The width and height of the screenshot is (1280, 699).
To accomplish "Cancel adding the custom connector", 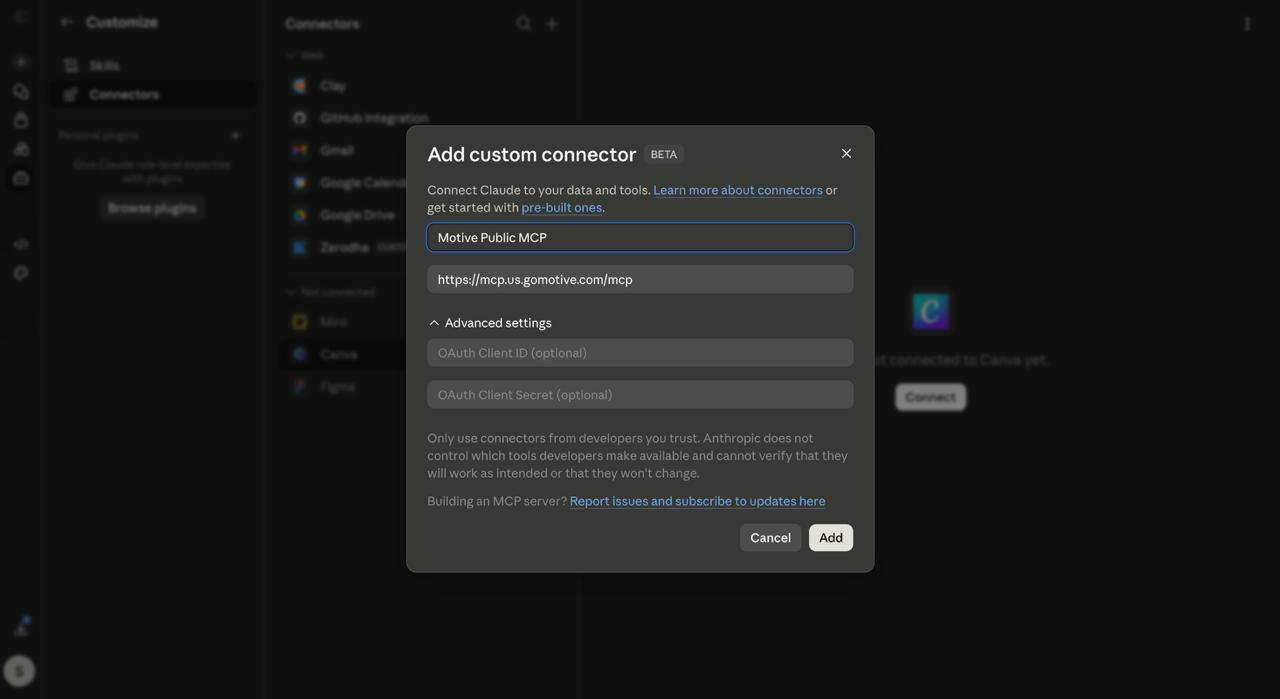I will pyautogui.click(x=771, y=538).
